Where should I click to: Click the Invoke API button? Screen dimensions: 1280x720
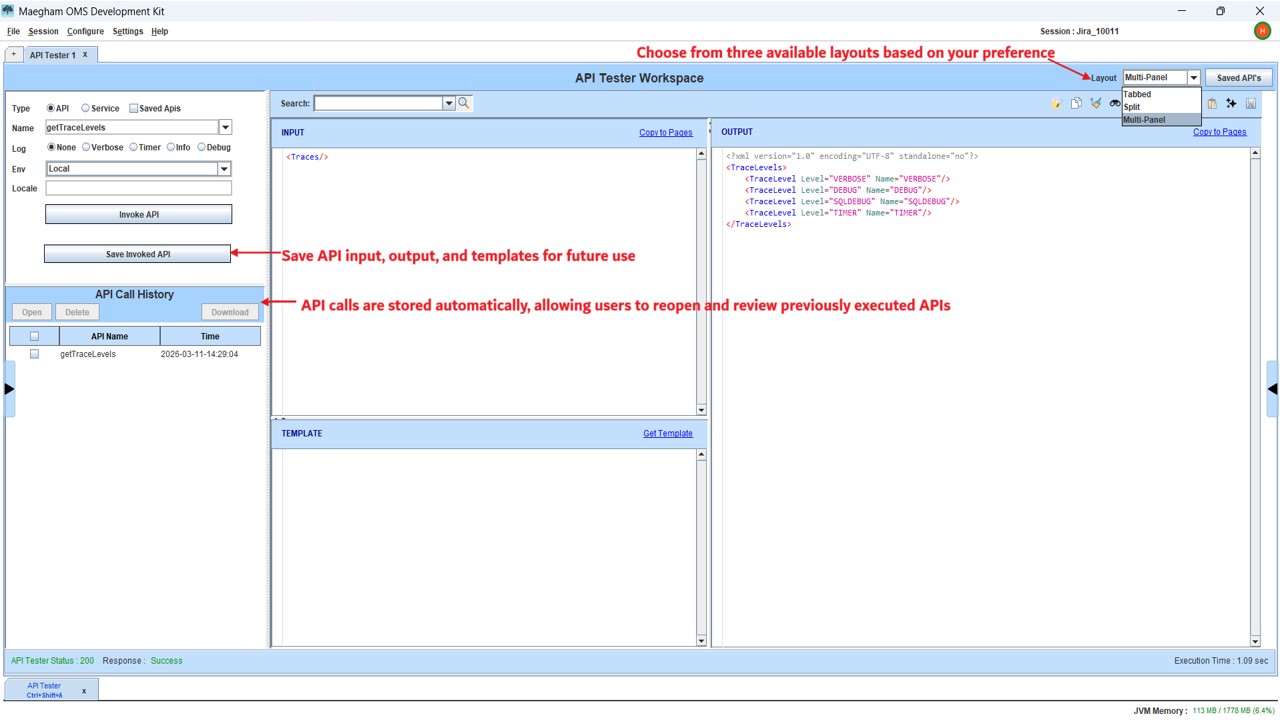click(x=137, y=213)
